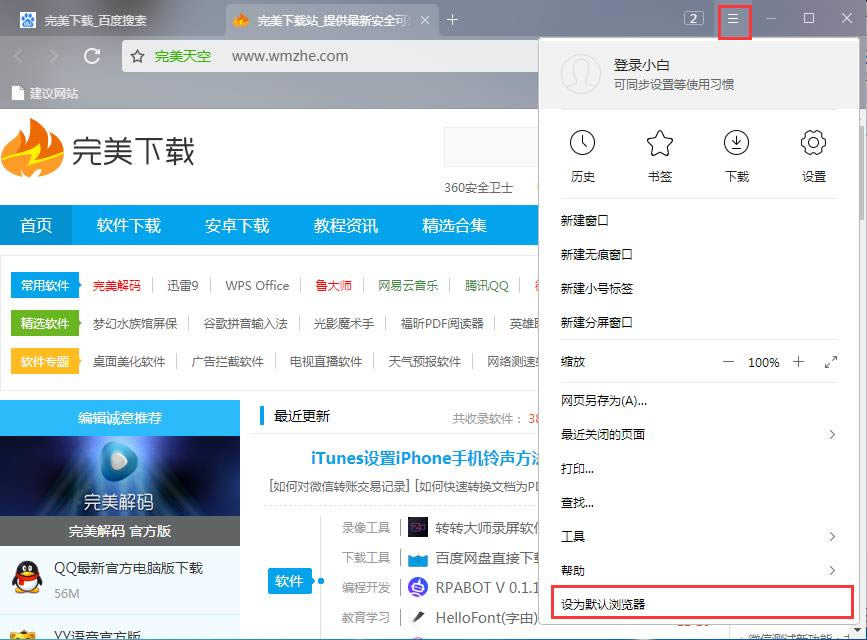
Task: Increase zoom with the plus button
Action: point(798,362)
